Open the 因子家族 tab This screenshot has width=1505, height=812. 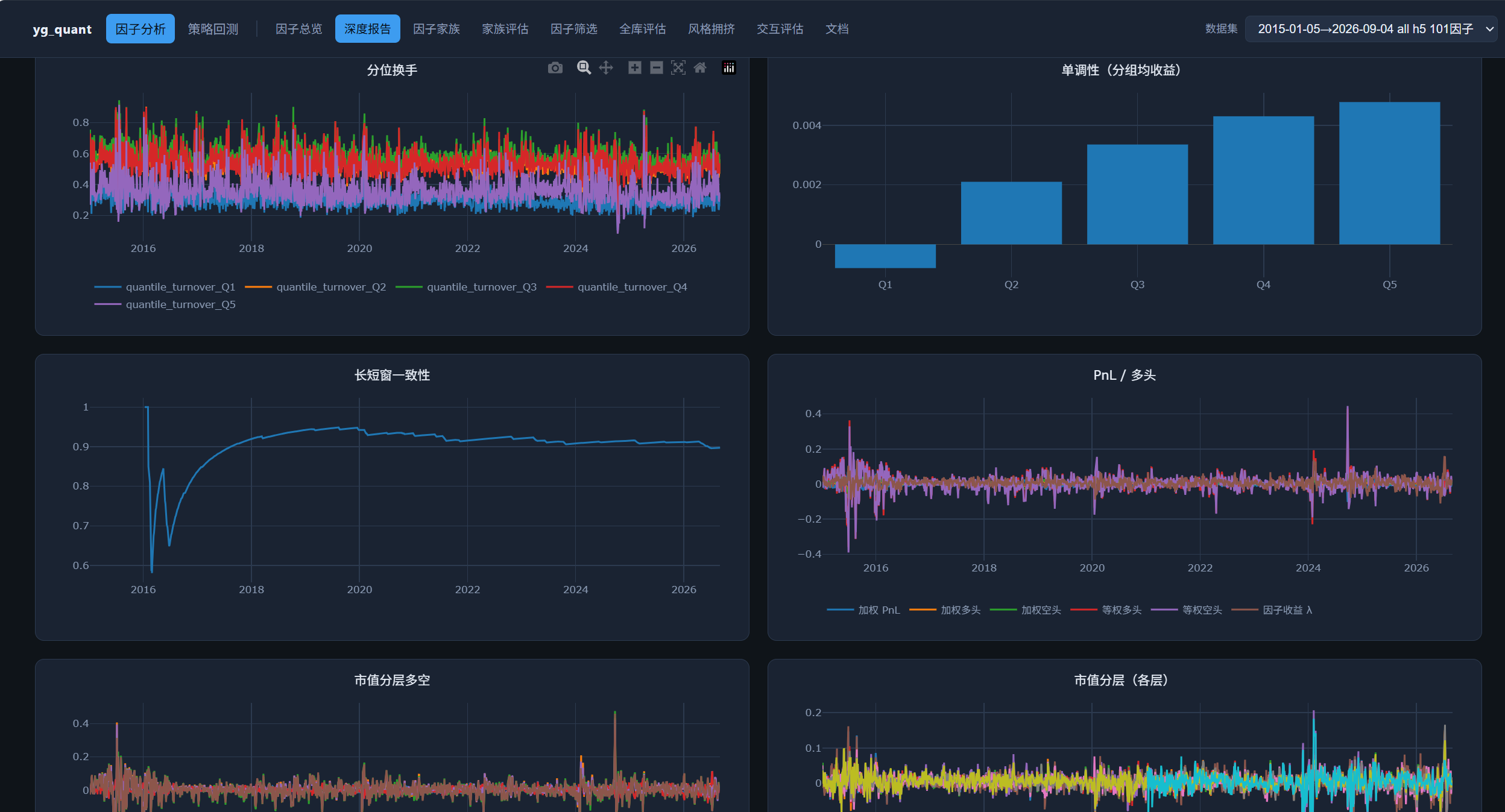[x=436, y=29]
